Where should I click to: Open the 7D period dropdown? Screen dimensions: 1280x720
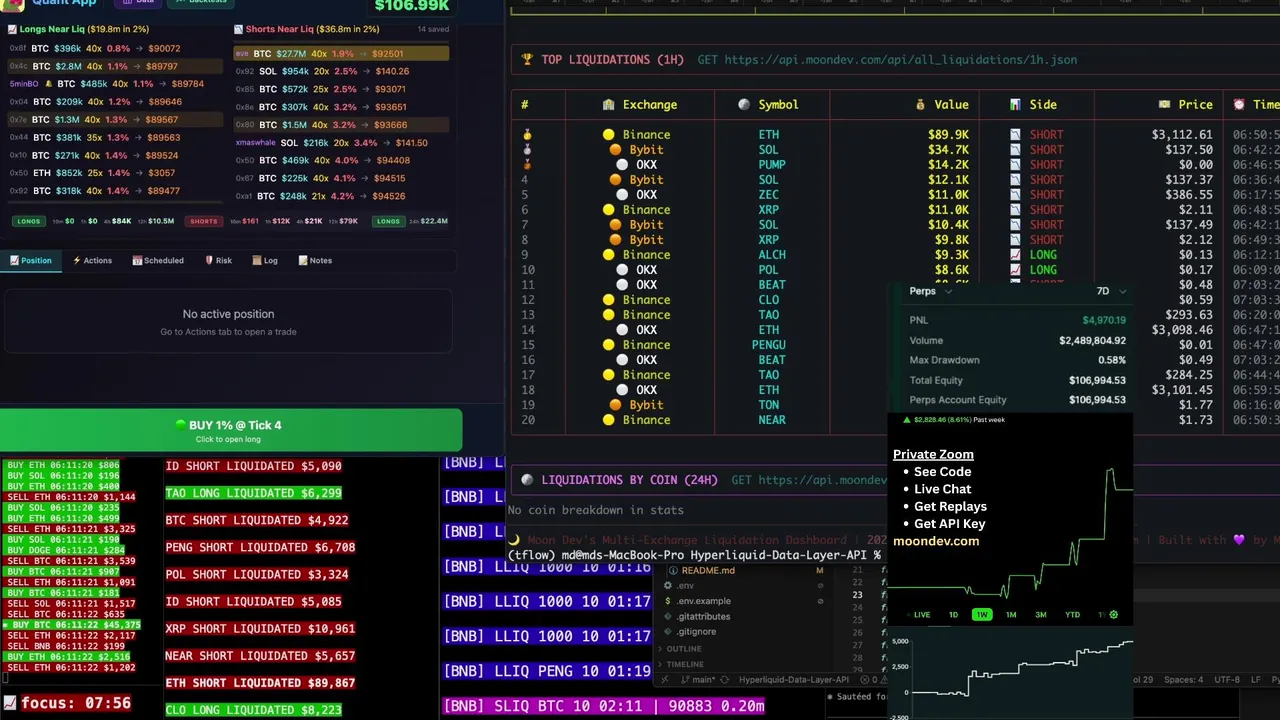(x=1111, y=291)
